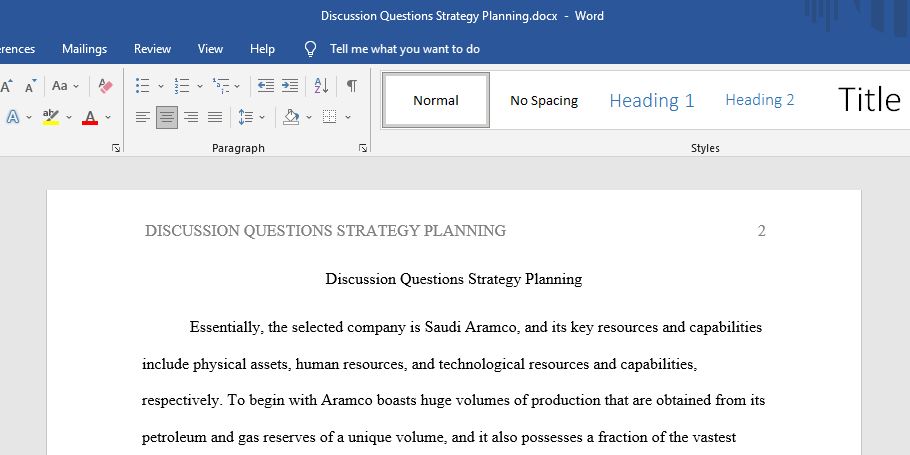Click the Multilevel List icon
910x455 pixels.
[221, 86]
